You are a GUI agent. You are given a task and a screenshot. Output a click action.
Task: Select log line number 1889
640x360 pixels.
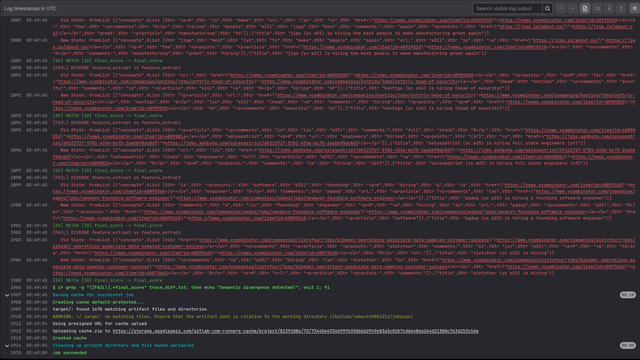[x=16, y=61]
